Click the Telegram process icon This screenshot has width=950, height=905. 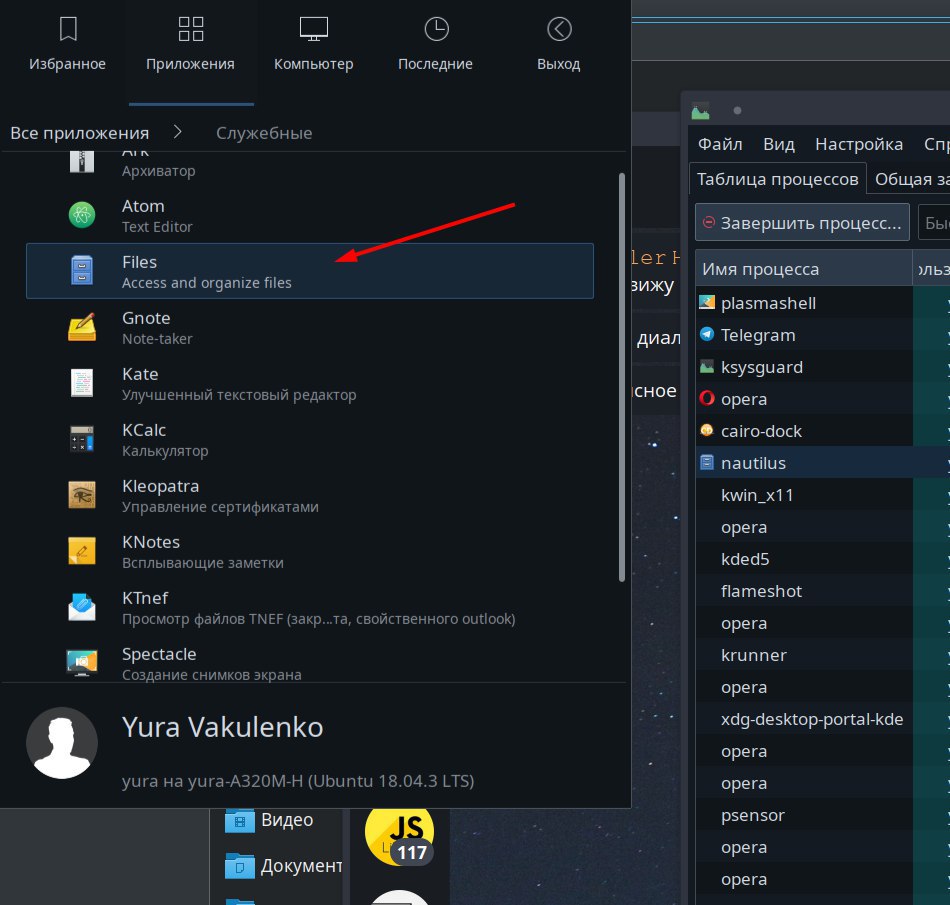(706, 334)
